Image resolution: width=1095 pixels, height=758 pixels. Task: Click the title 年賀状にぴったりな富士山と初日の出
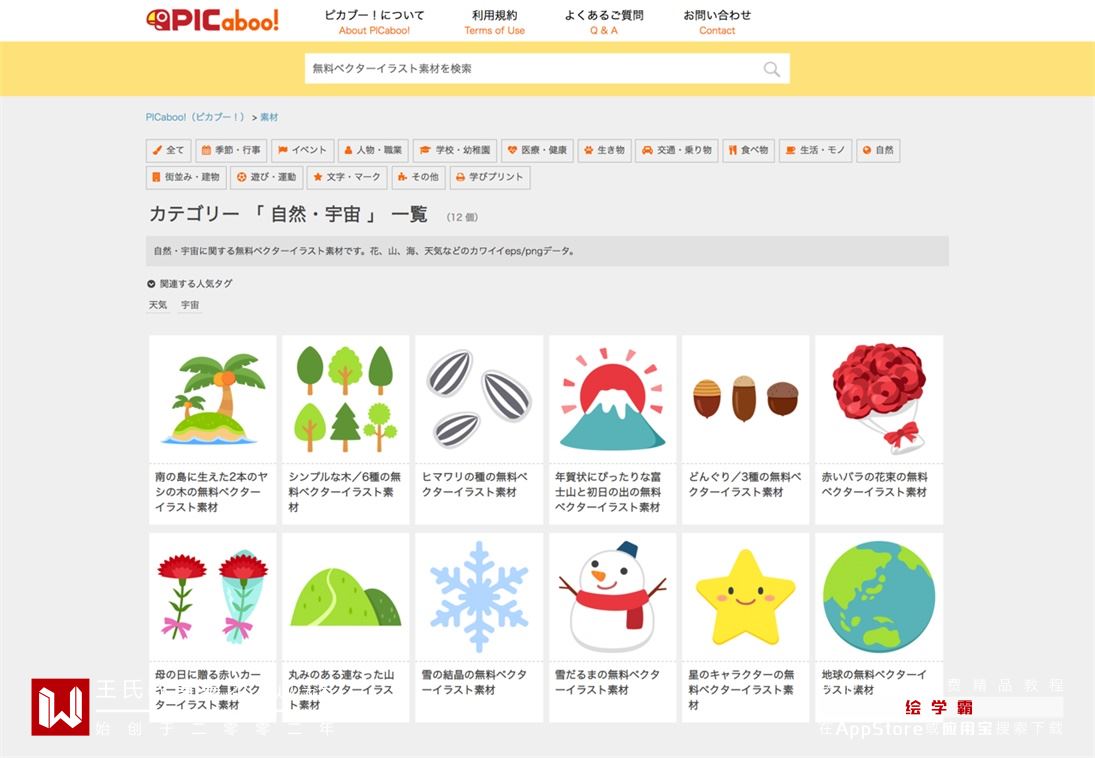coord(608,492)
